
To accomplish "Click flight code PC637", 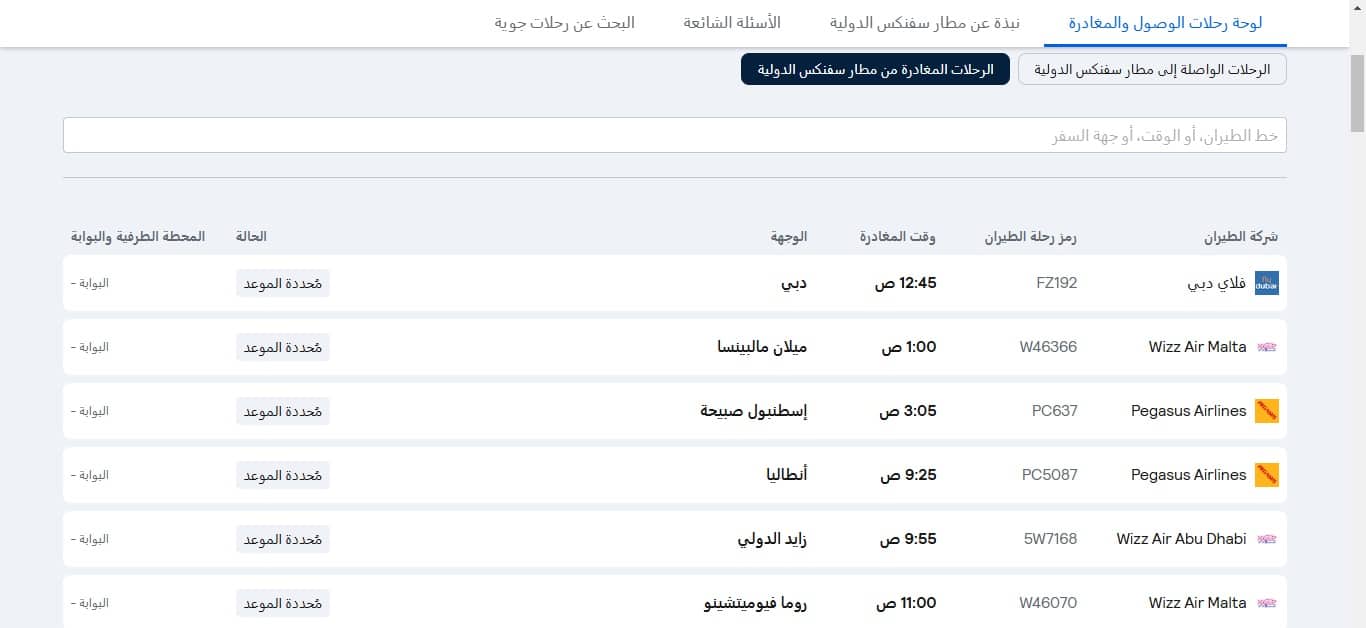I will pyautogui.click(x=1055, y=411).
